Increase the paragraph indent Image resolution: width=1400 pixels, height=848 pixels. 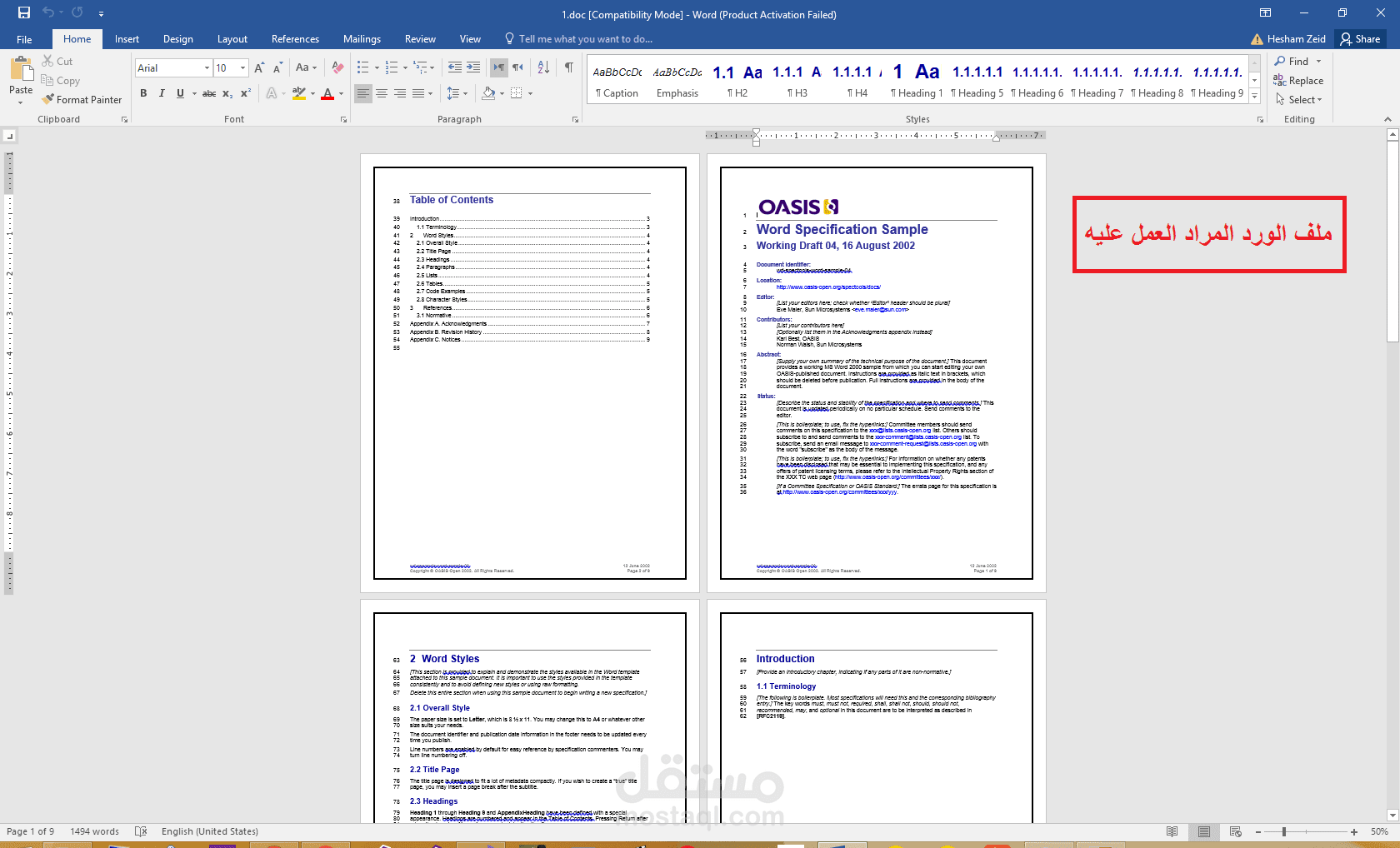(x=473, y=67)
